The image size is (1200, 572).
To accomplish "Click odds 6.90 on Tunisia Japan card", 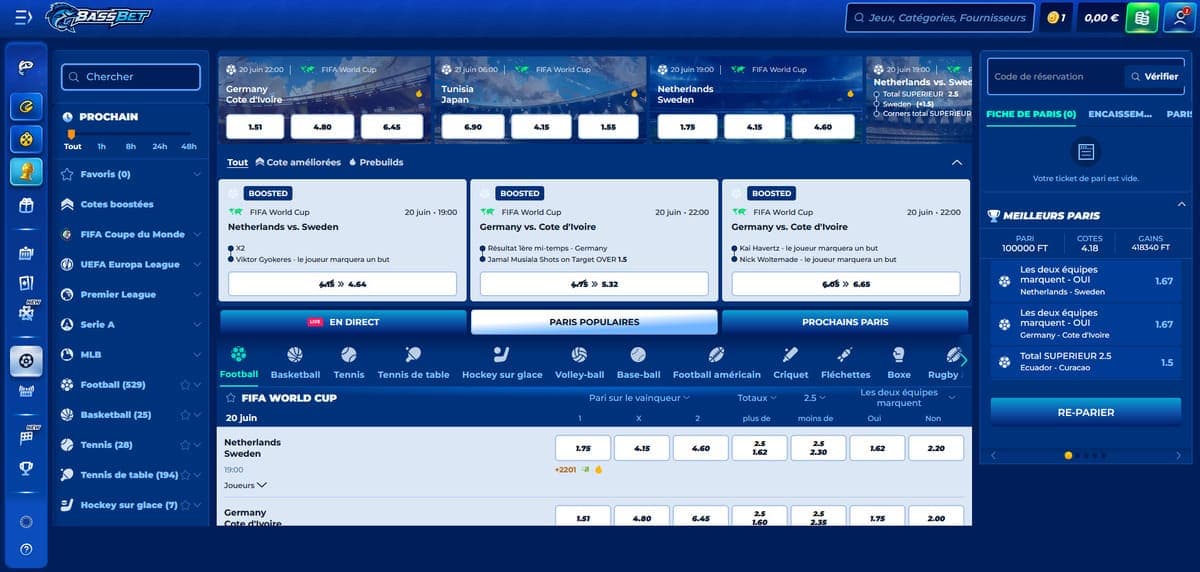I will coord(473,127).
